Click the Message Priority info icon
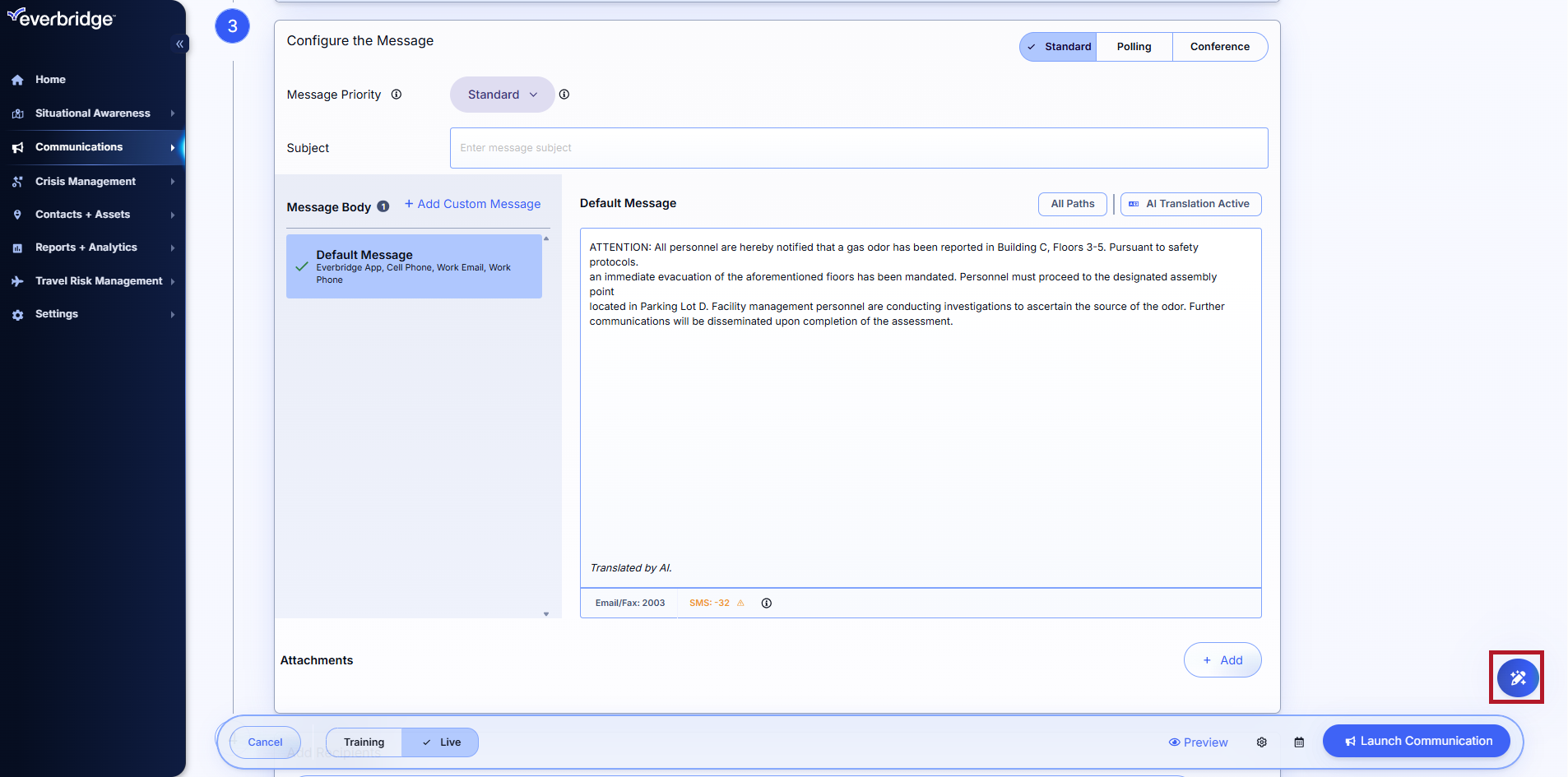This screenshot has height=777, width=1568. point(397,95)
